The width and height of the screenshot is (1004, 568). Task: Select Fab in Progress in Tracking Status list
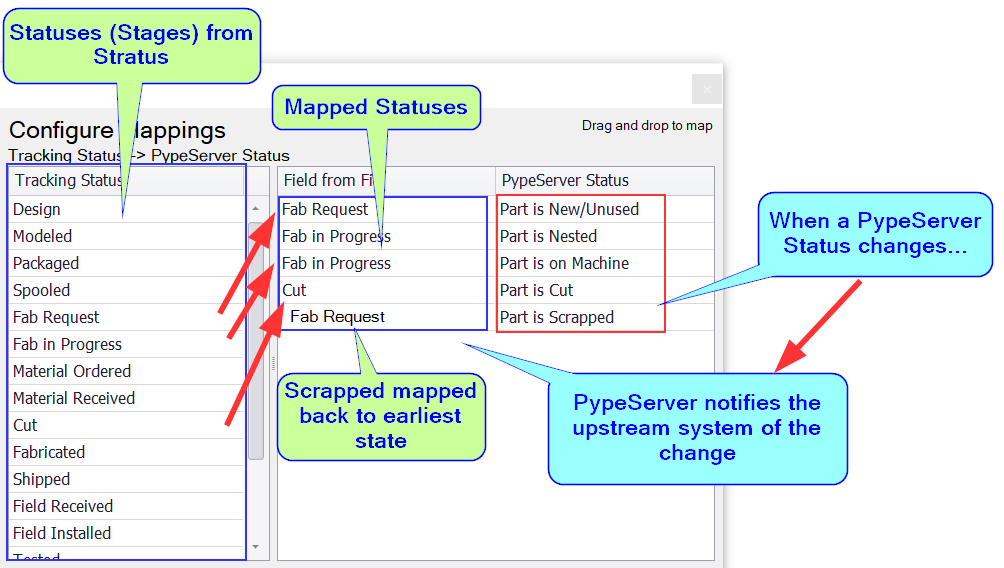click(x=127, y=344)
